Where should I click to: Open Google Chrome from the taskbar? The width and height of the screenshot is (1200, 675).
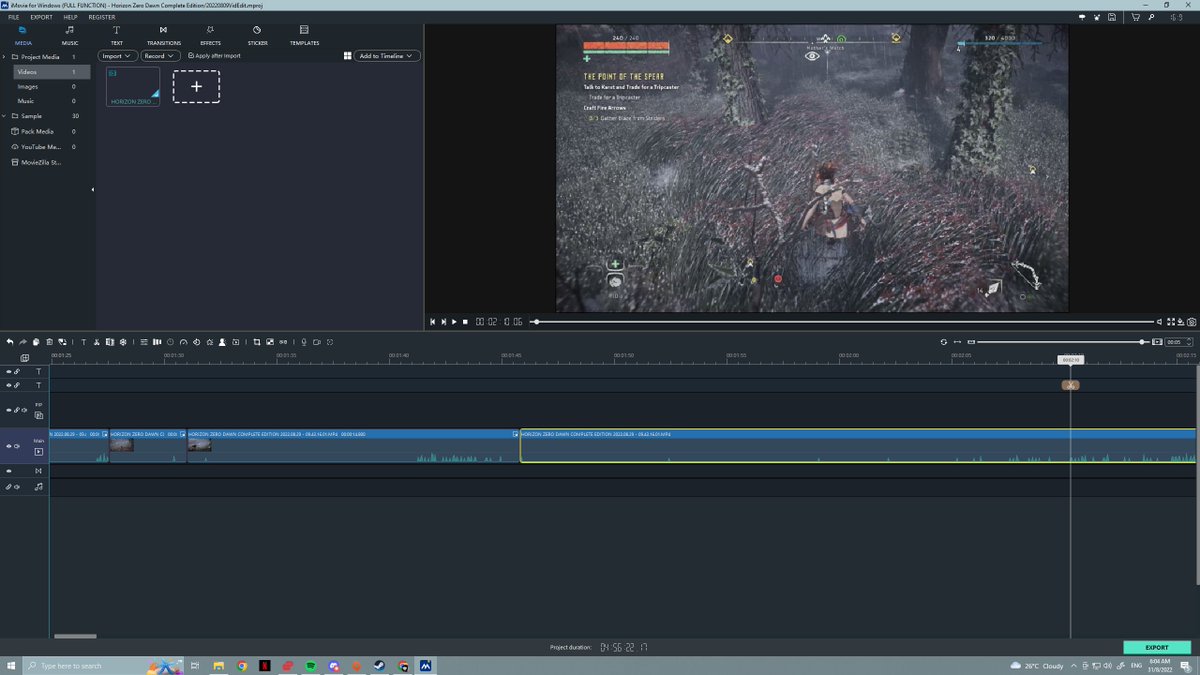tap(242, 665)
